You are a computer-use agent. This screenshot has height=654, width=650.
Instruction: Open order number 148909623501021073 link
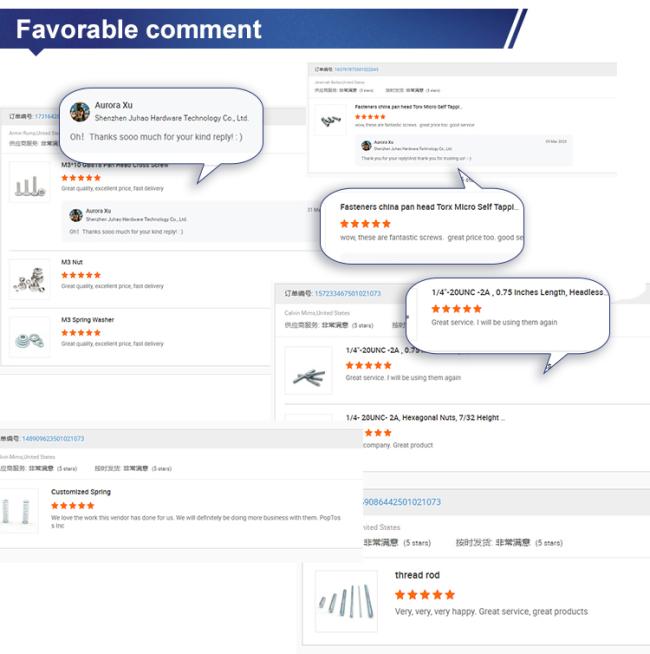[53, 439]
